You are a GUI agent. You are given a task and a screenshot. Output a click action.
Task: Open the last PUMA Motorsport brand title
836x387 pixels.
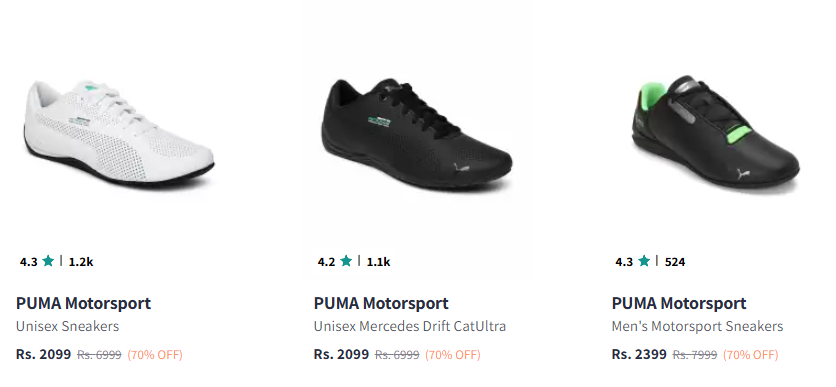coord(679,303)
